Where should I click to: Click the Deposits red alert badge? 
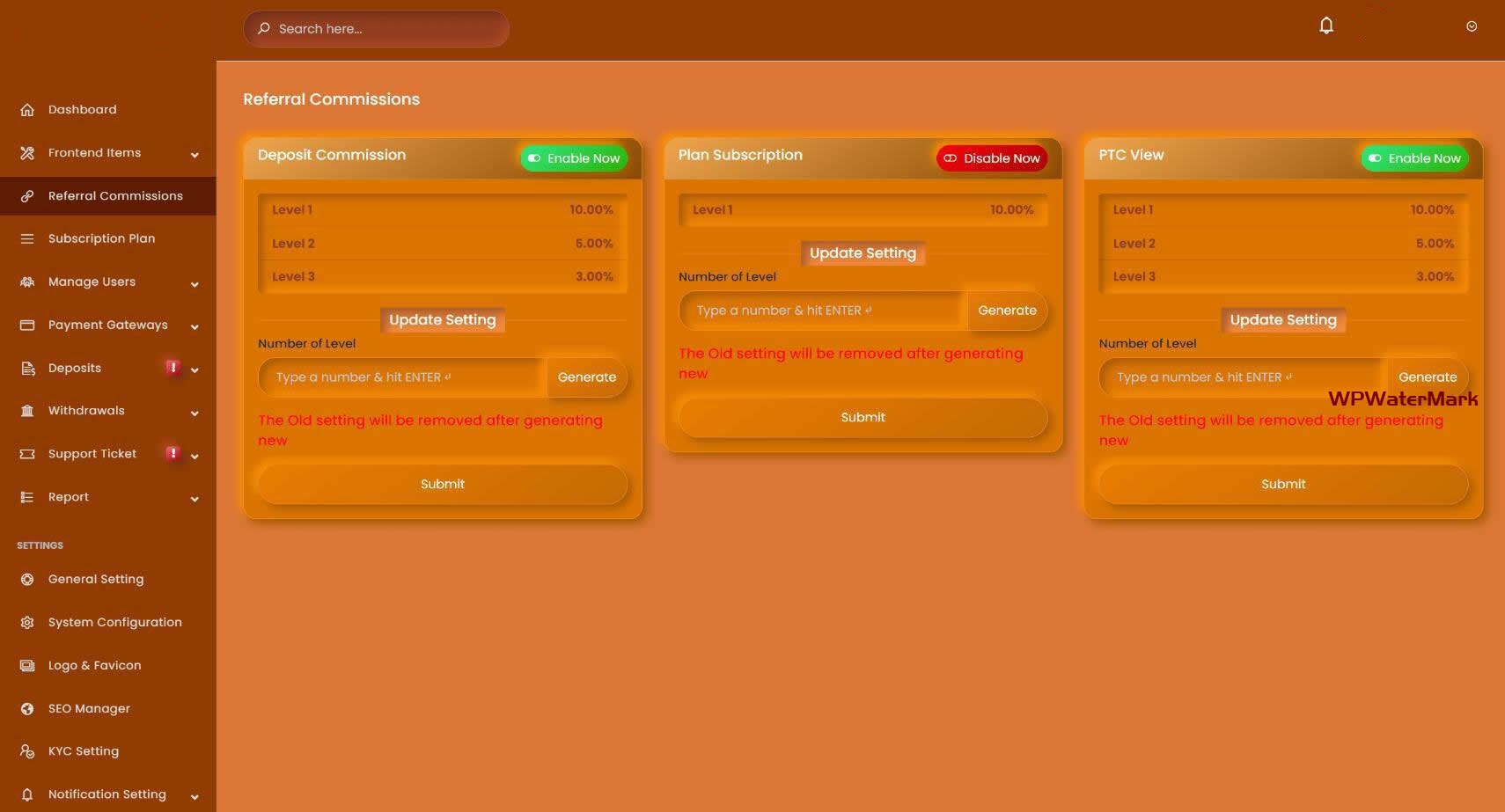coord(173,367)
